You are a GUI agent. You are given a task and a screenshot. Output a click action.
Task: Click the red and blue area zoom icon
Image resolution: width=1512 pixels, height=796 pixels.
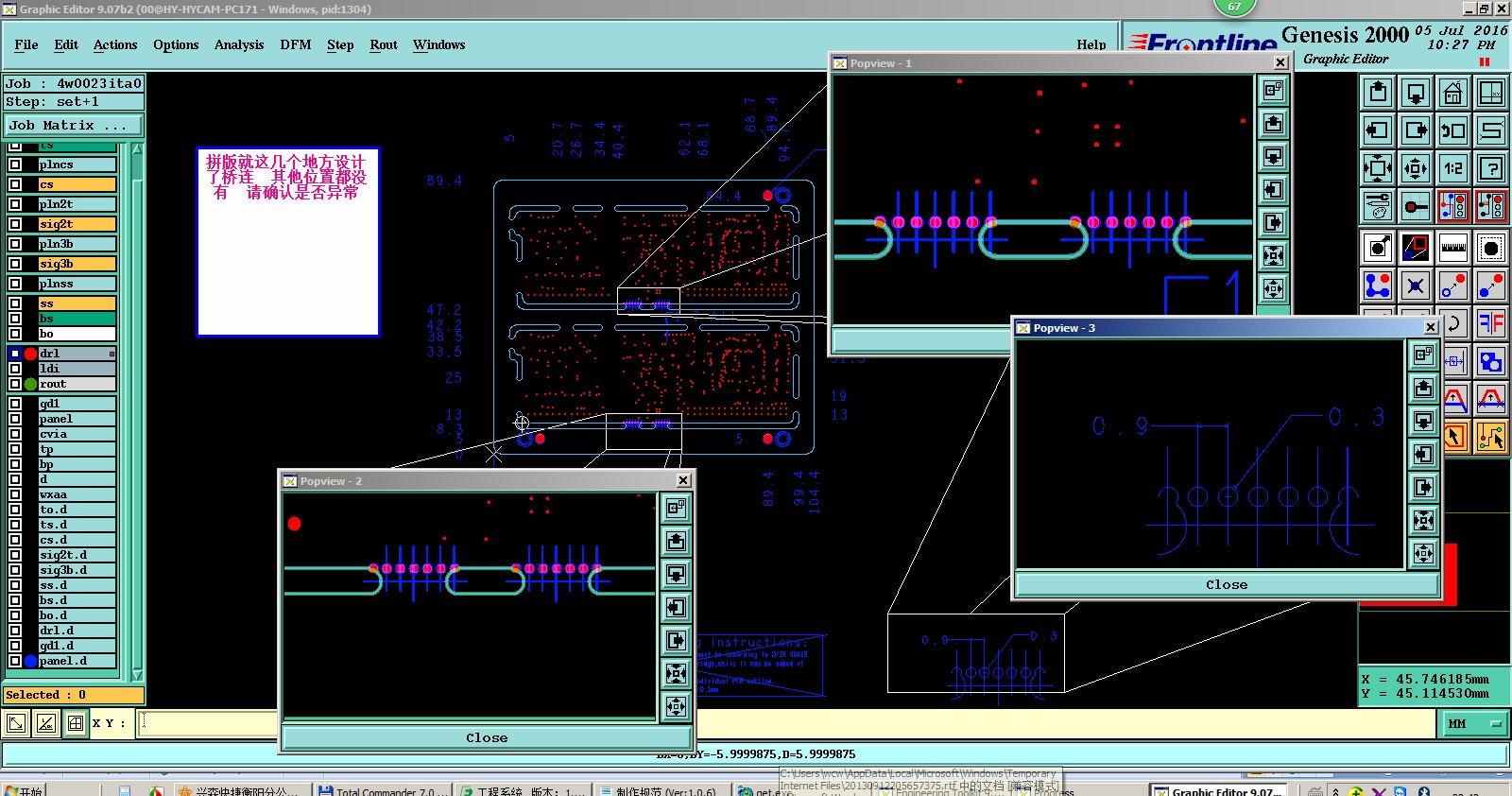tap(1416, 249)
